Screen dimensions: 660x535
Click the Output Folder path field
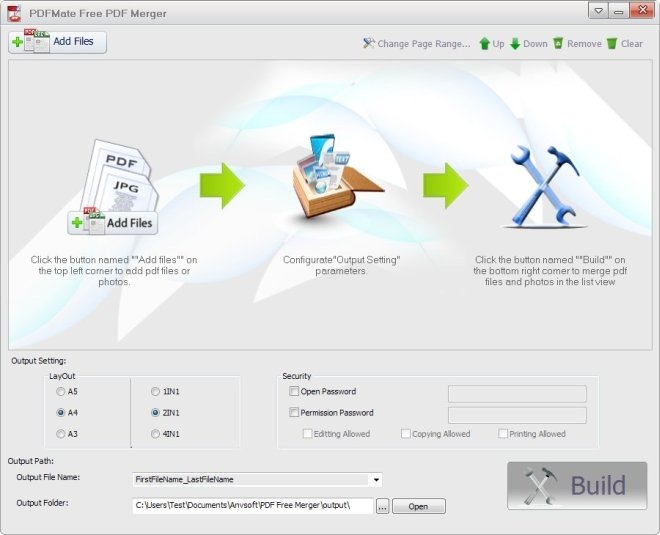tap(253, 506)
